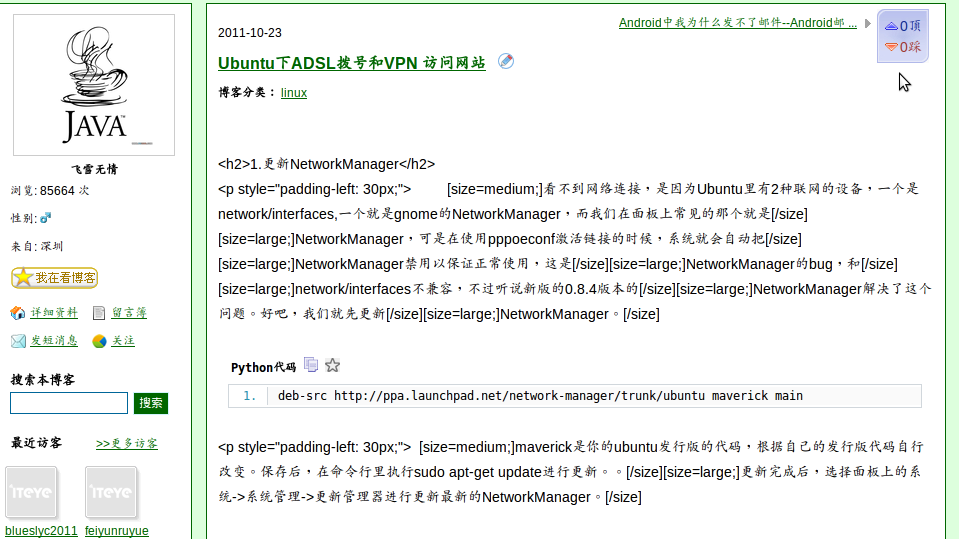The image size is (959, 539).
Task: Click the code line number 1.
Action: (x=249, y=396)
